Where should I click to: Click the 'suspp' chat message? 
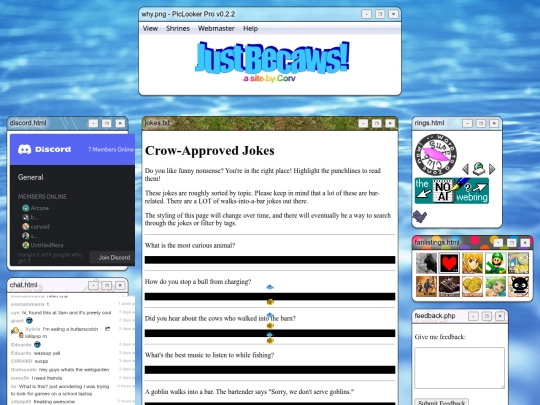(41, 361)
